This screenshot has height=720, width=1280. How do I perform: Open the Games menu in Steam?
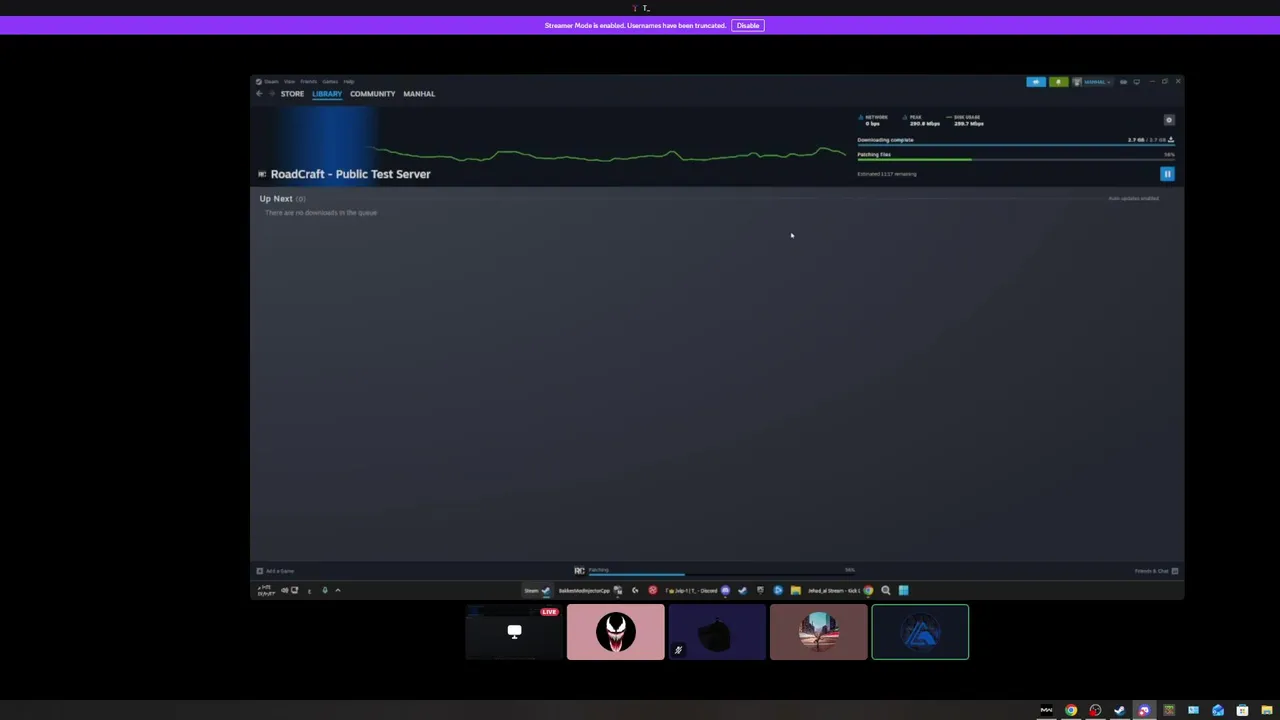(330, 82)
